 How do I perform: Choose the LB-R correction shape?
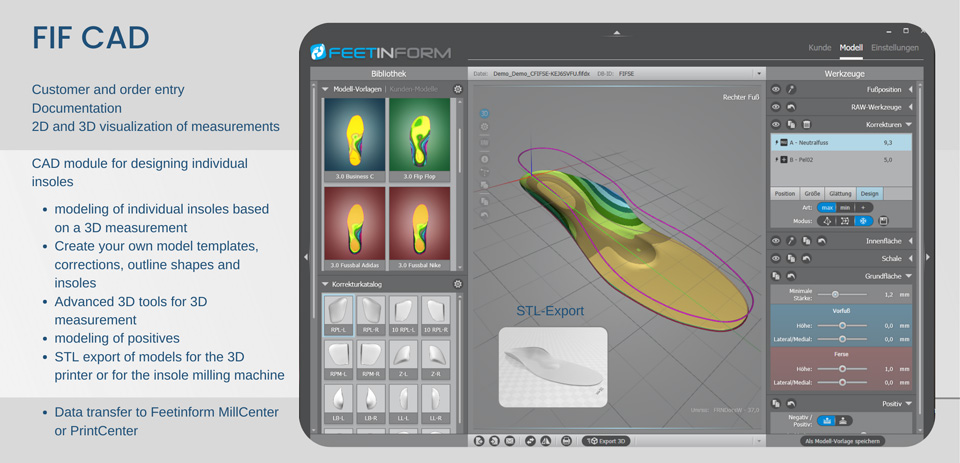[x=371, y=404]
